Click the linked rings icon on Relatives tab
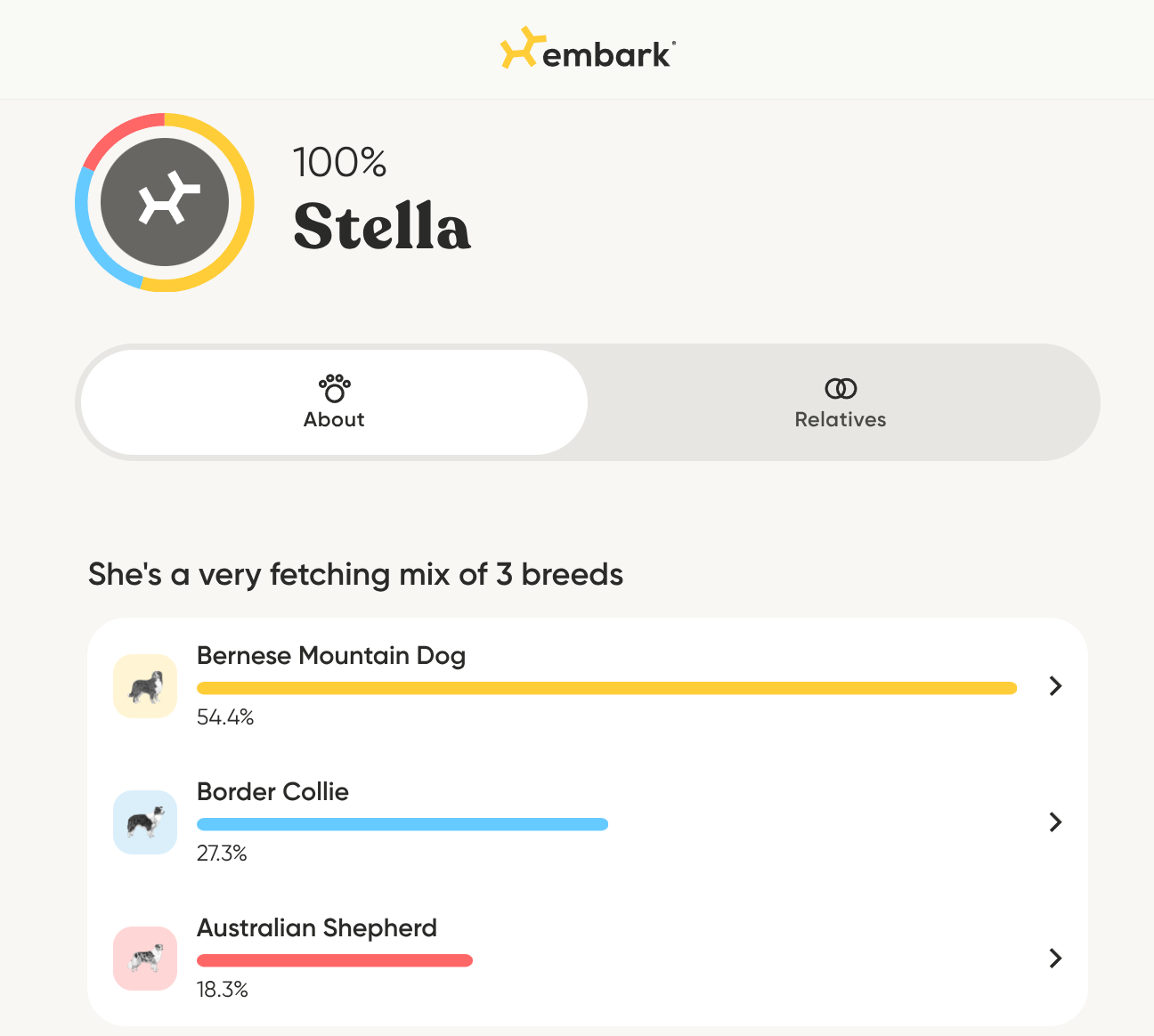This screenshot has height=1036, width=1154. pyautogui.click(x=840, y=387)
